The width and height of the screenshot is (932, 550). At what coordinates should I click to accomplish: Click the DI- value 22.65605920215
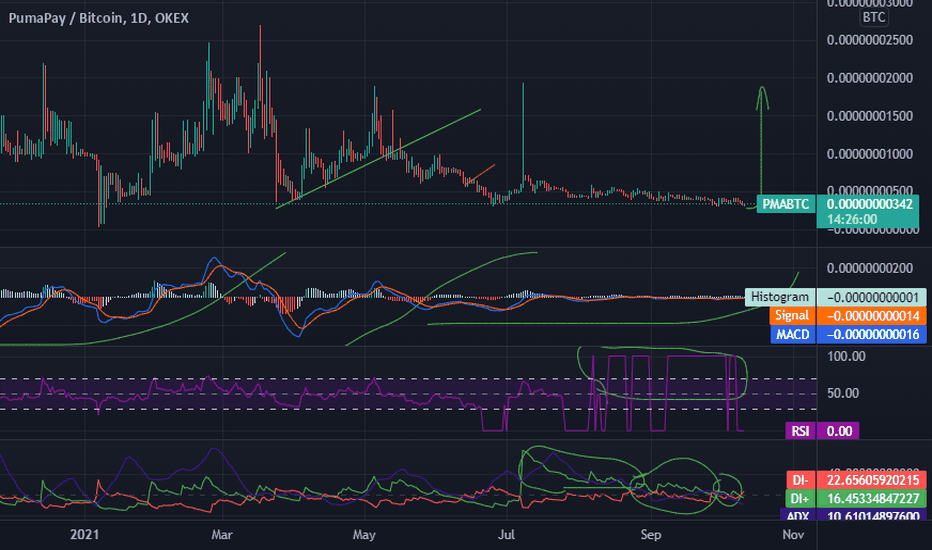[873, 480]
